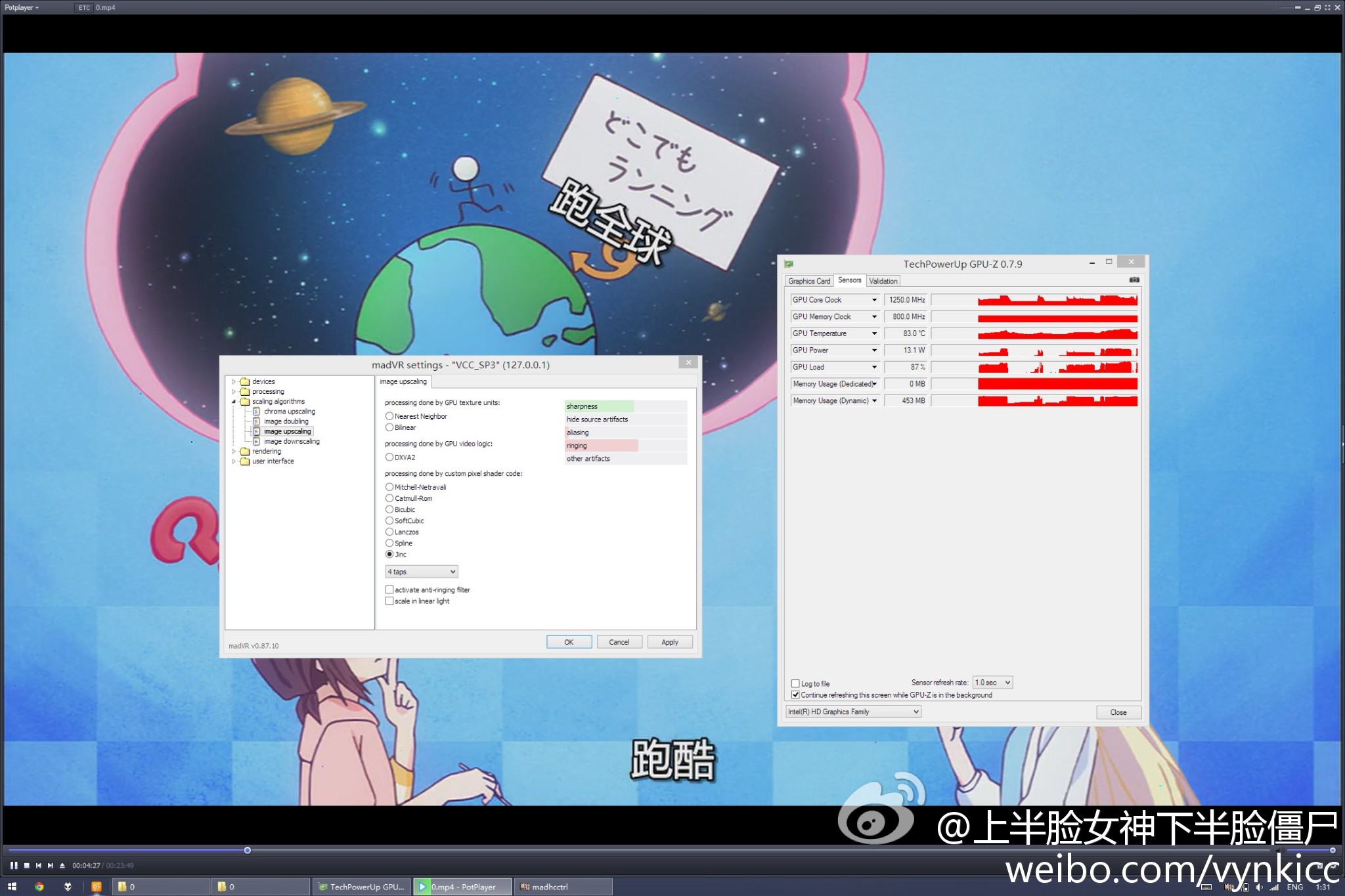This screenshot has height=896, width=1345.
Task: Click the video seek bar handle
Action: pos(248,850)
